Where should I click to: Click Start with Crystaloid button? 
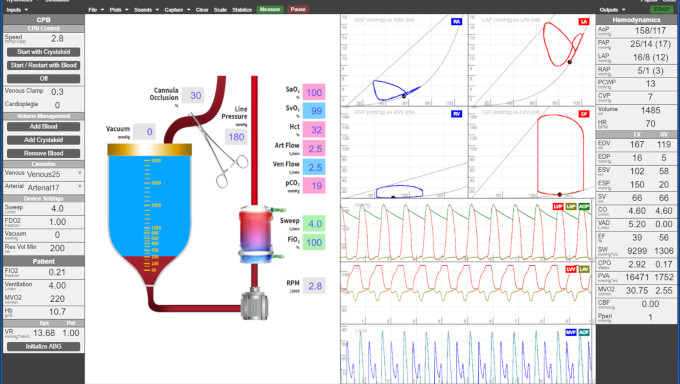[x=43, y=52]
